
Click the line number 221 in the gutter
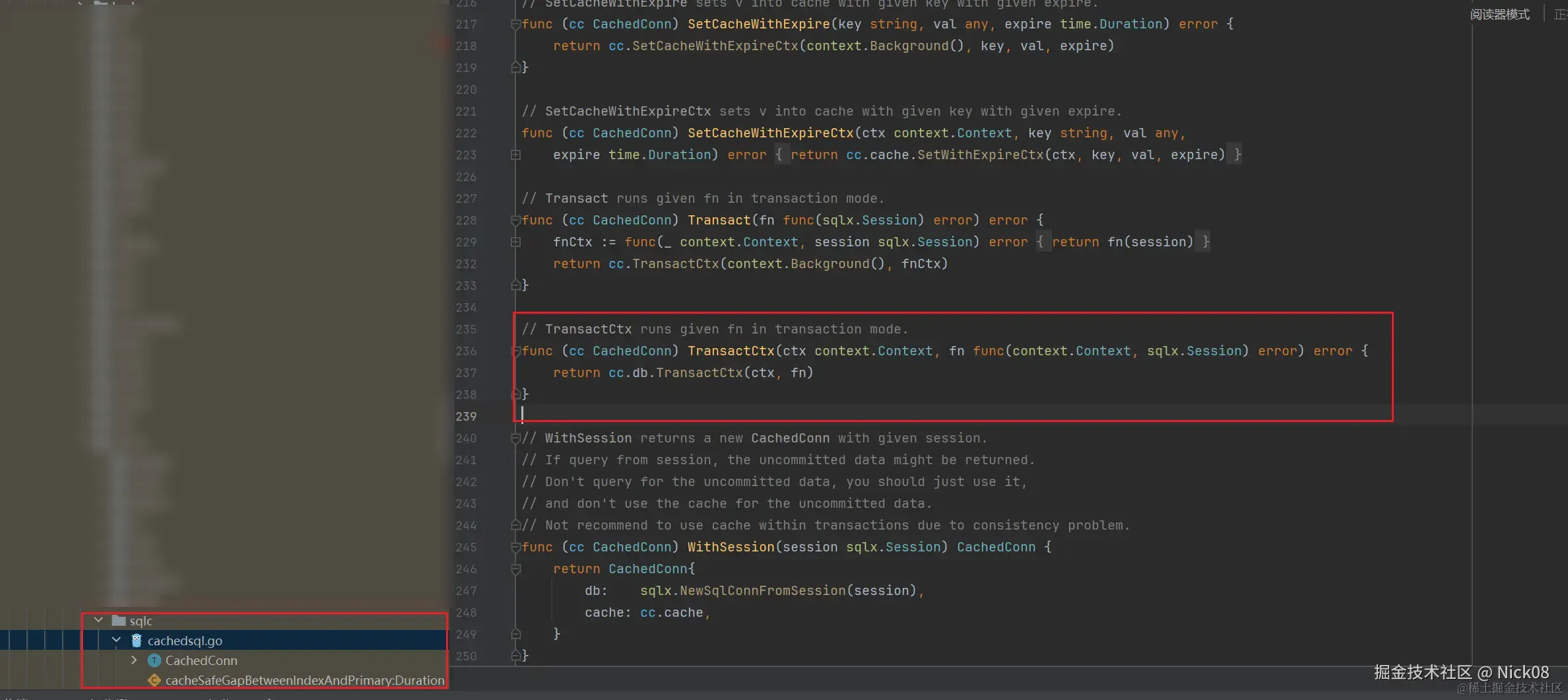pos(466,111)
